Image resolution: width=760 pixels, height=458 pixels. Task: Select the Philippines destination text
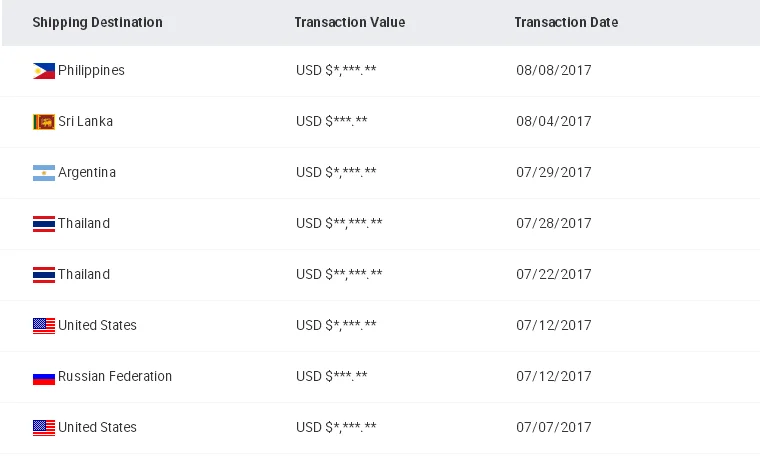point(91,71)
